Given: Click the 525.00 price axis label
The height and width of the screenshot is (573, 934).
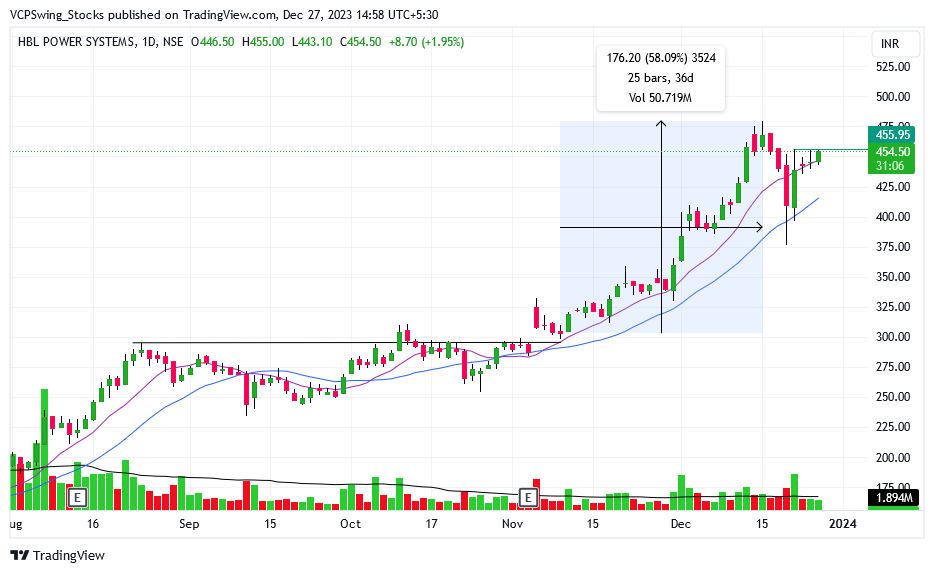Looking at the screenshot, I should click(x=893, y=67).
